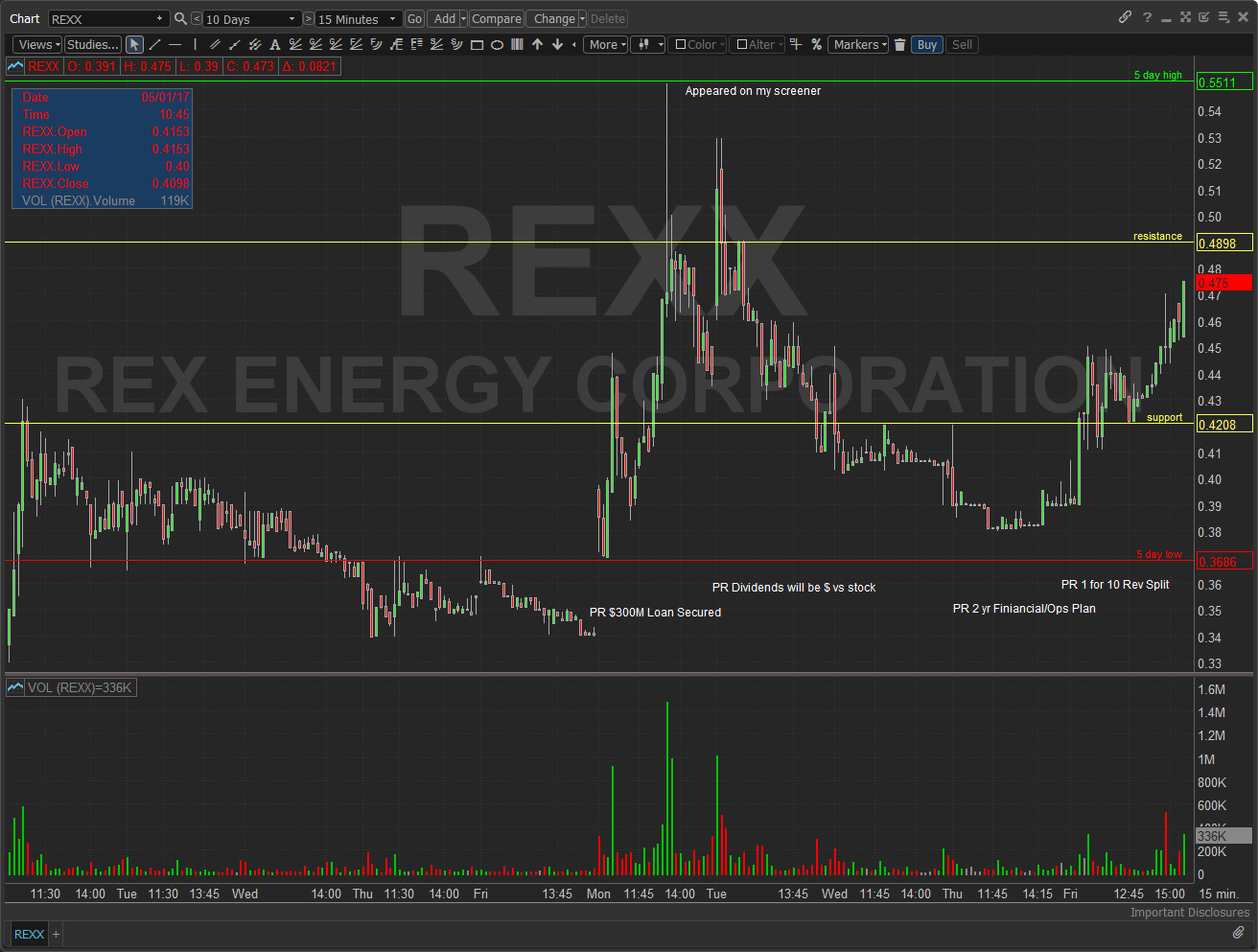Viewport: 1258px width, 952px height.
Task: Open the REXX symbol dropdown
Action: tap(159, 19)
